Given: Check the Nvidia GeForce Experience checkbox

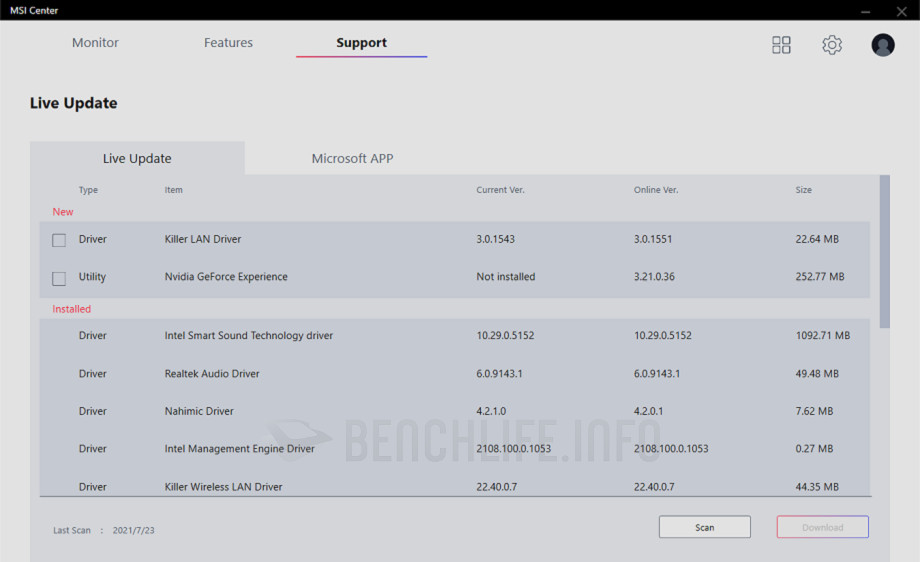Looking at the screenshot, I should coord(59,278).
